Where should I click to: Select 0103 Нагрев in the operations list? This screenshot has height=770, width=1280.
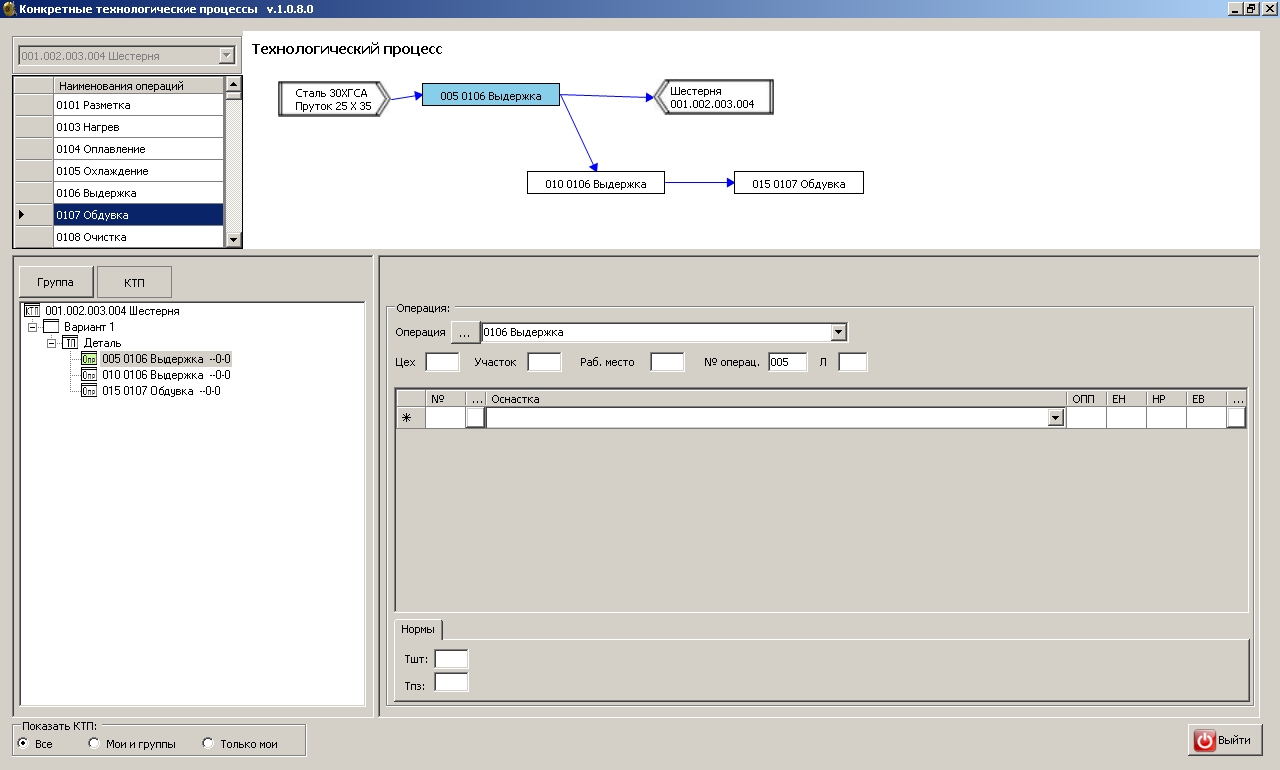click(x=138, y=127)
